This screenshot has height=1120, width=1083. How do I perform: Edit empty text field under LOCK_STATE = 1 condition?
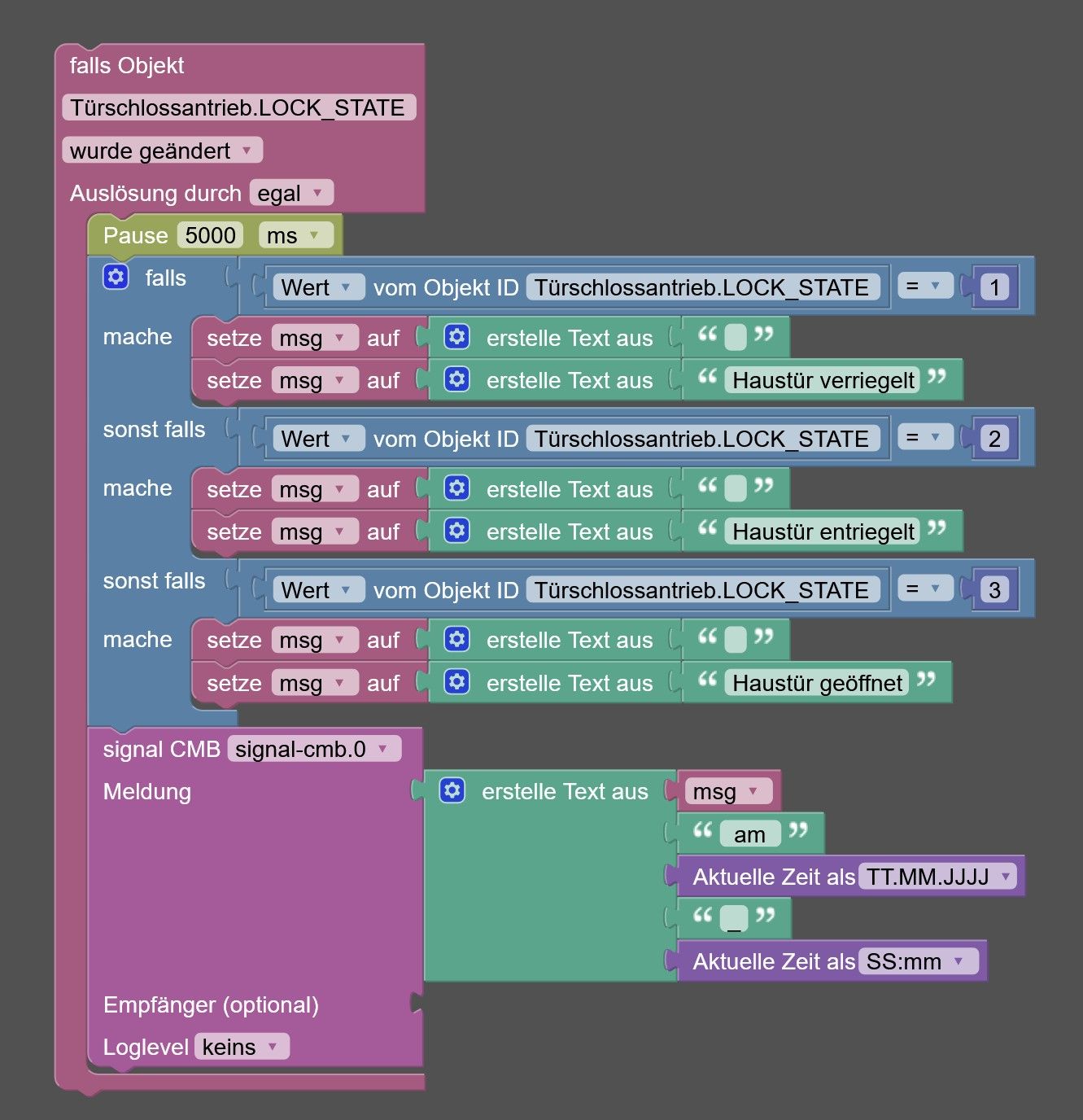pyautogui.click(x=736, y=337)
